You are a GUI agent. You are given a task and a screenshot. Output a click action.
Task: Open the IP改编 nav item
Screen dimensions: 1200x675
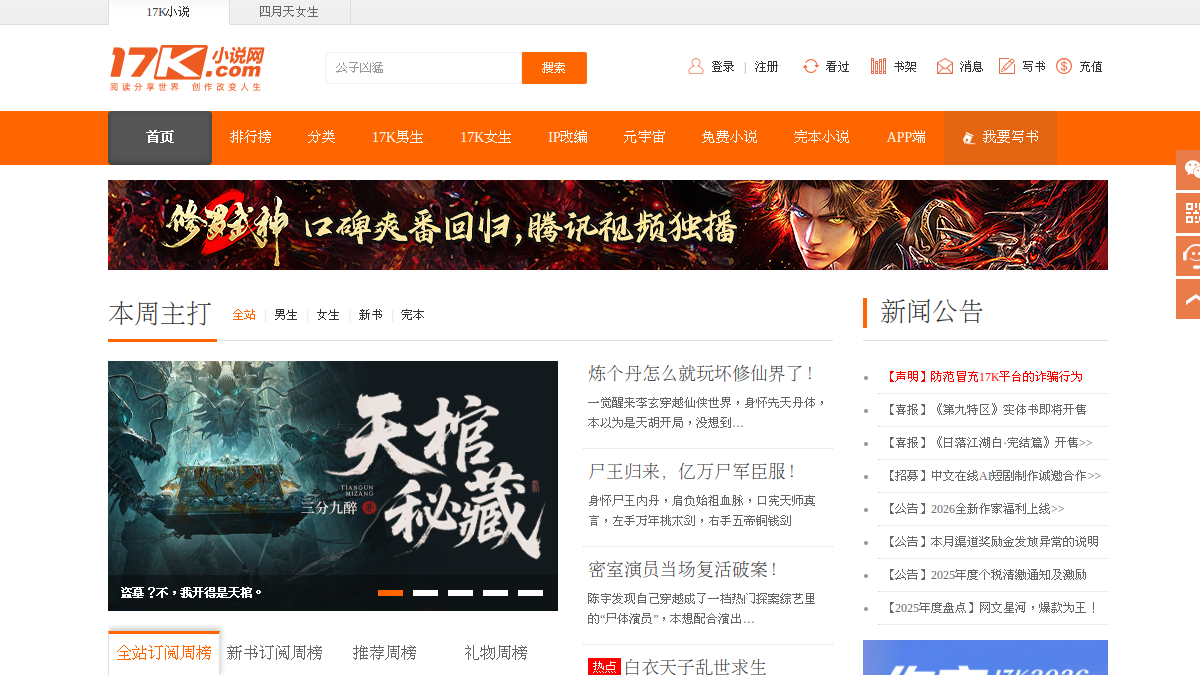click(x=567, y=138)
